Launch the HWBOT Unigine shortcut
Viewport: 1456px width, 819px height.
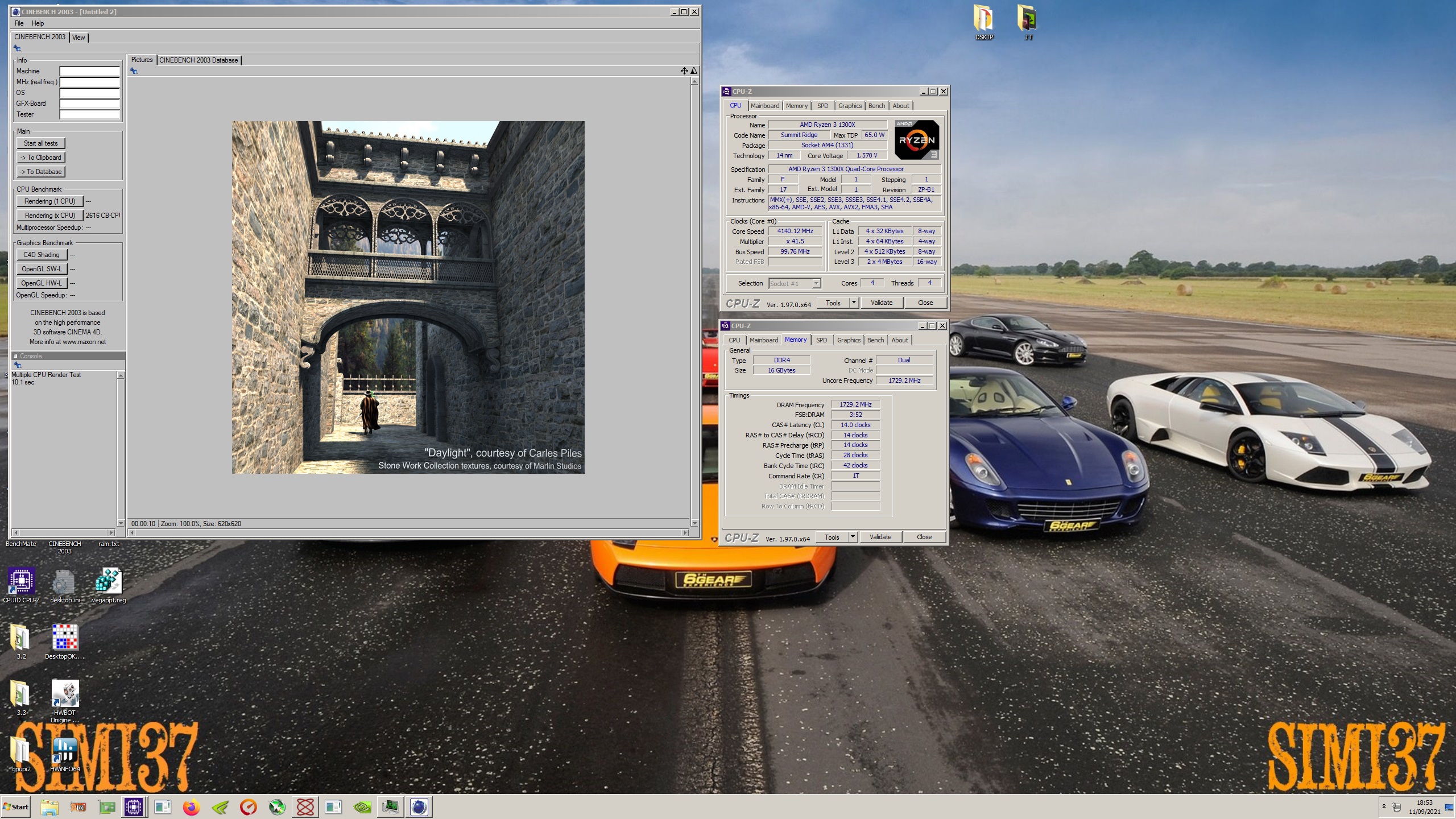[x=65, y=701]
